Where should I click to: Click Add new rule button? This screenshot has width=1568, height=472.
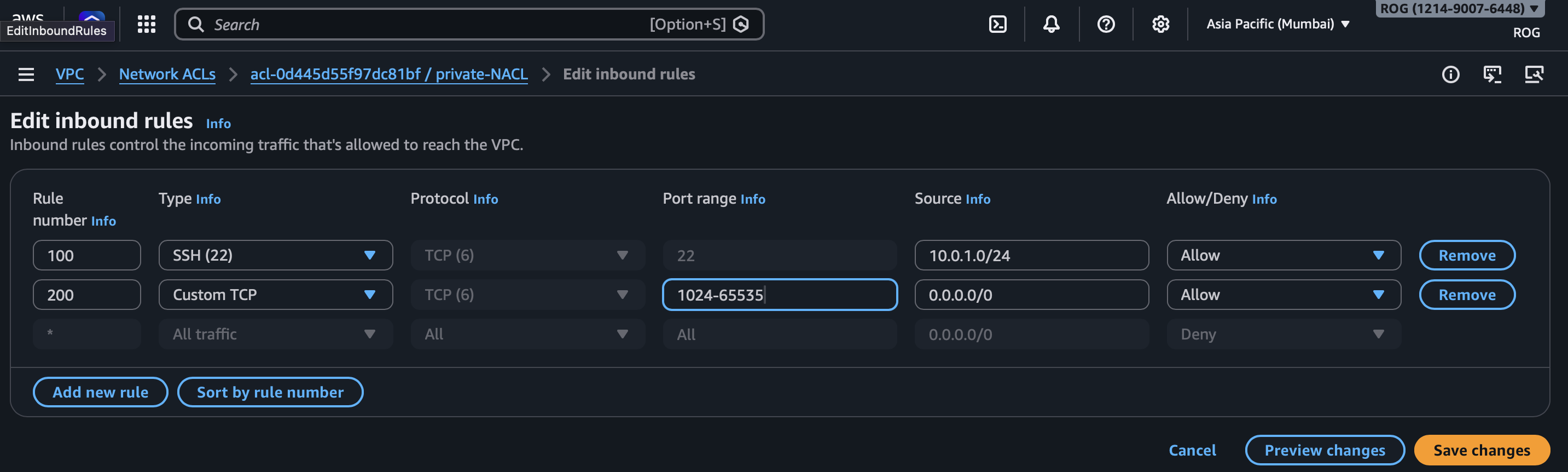click(x=101, y=392)
